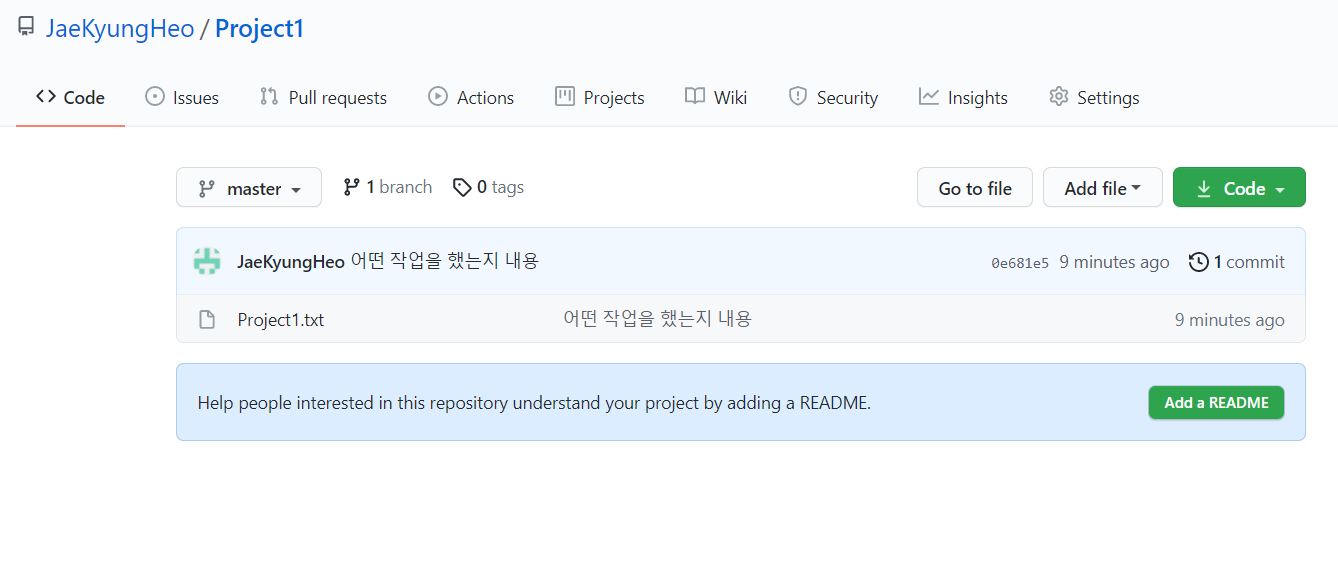Click the Go to file button

pos(975,187)
